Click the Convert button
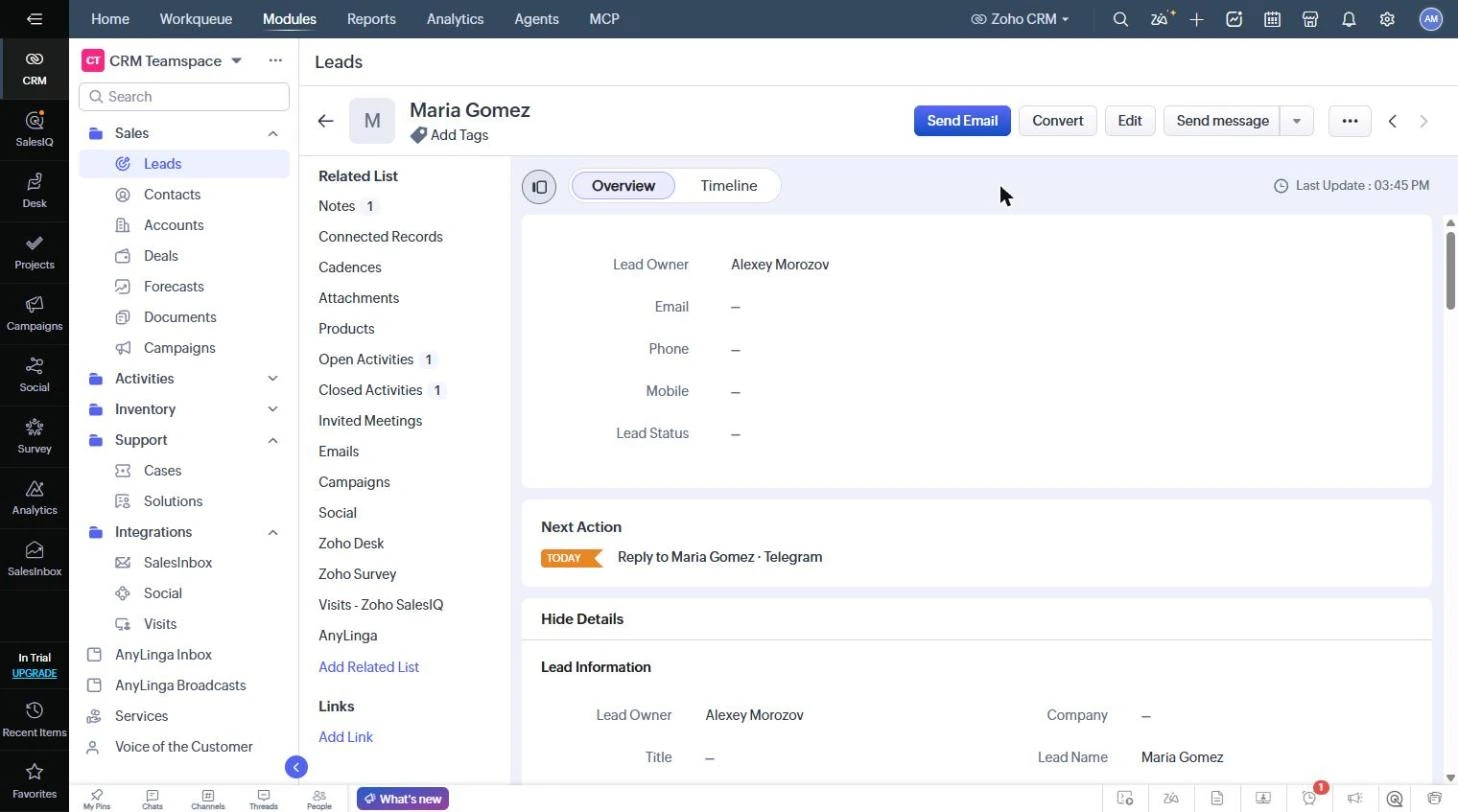 click(1057, 121)
